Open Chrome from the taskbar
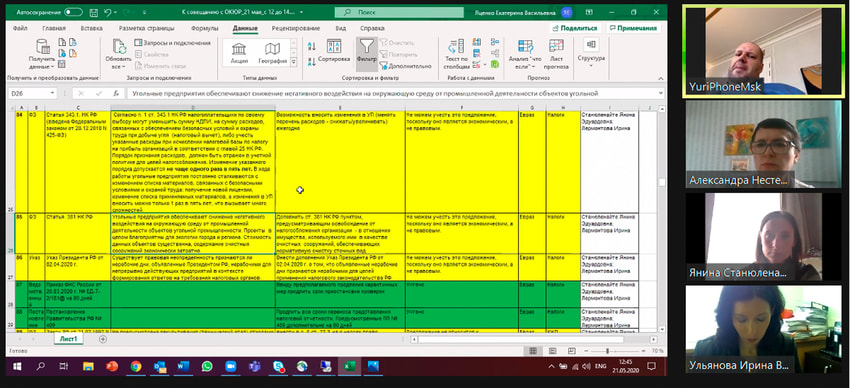The width and height of the screenshot is (850, 388). (136, 367)
